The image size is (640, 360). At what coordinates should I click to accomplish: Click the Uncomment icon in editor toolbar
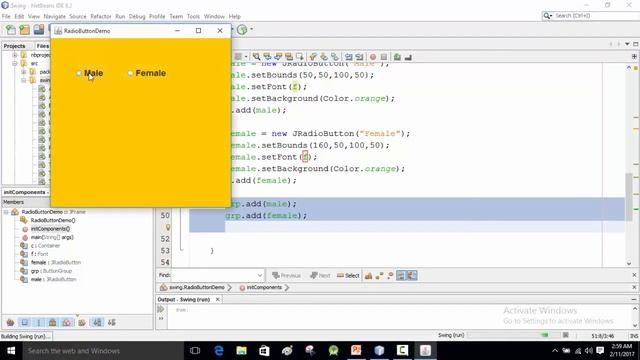click(408, 57)
